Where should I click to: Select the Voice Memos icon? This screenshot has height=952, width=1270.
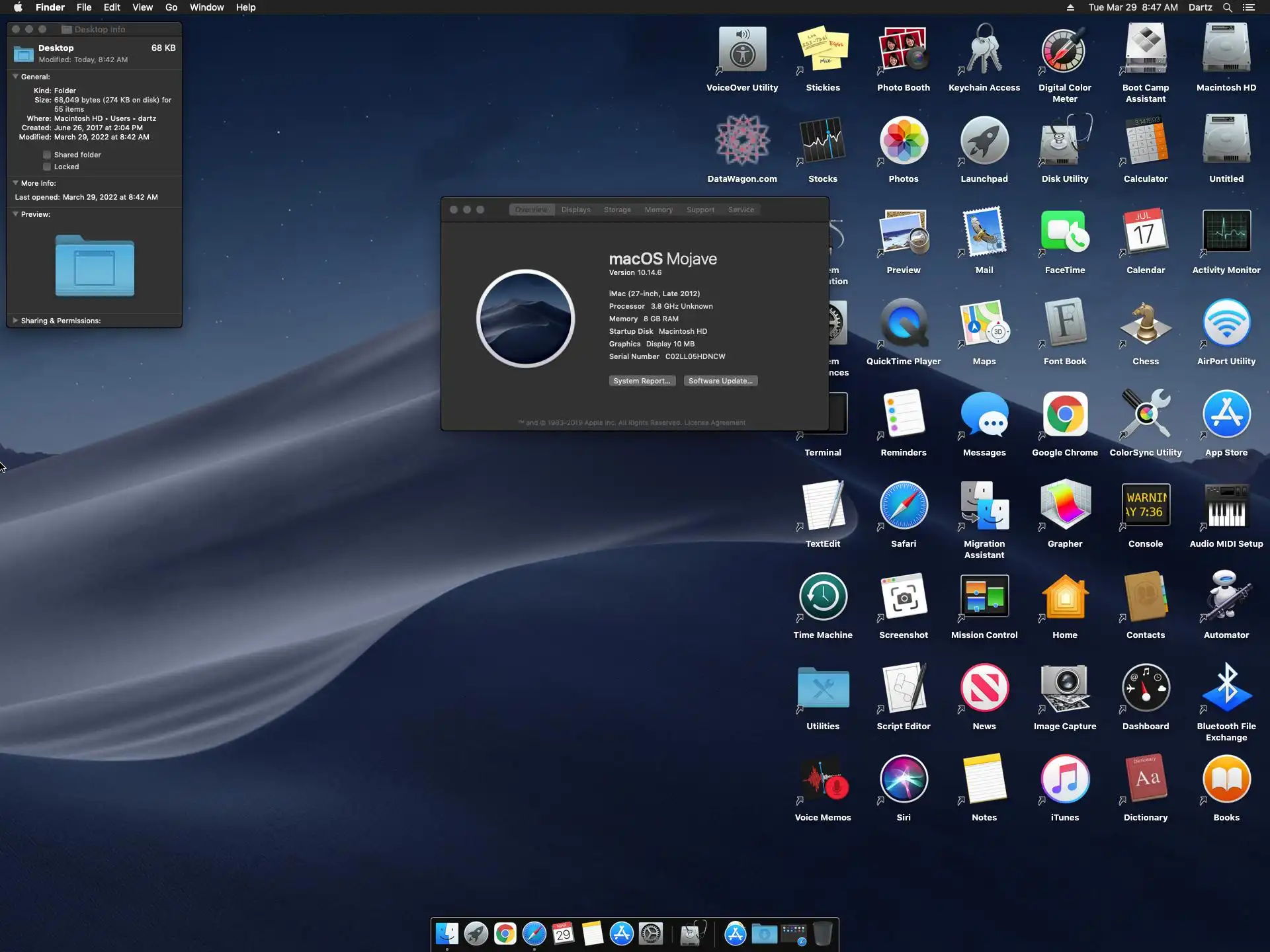[822, 779]
